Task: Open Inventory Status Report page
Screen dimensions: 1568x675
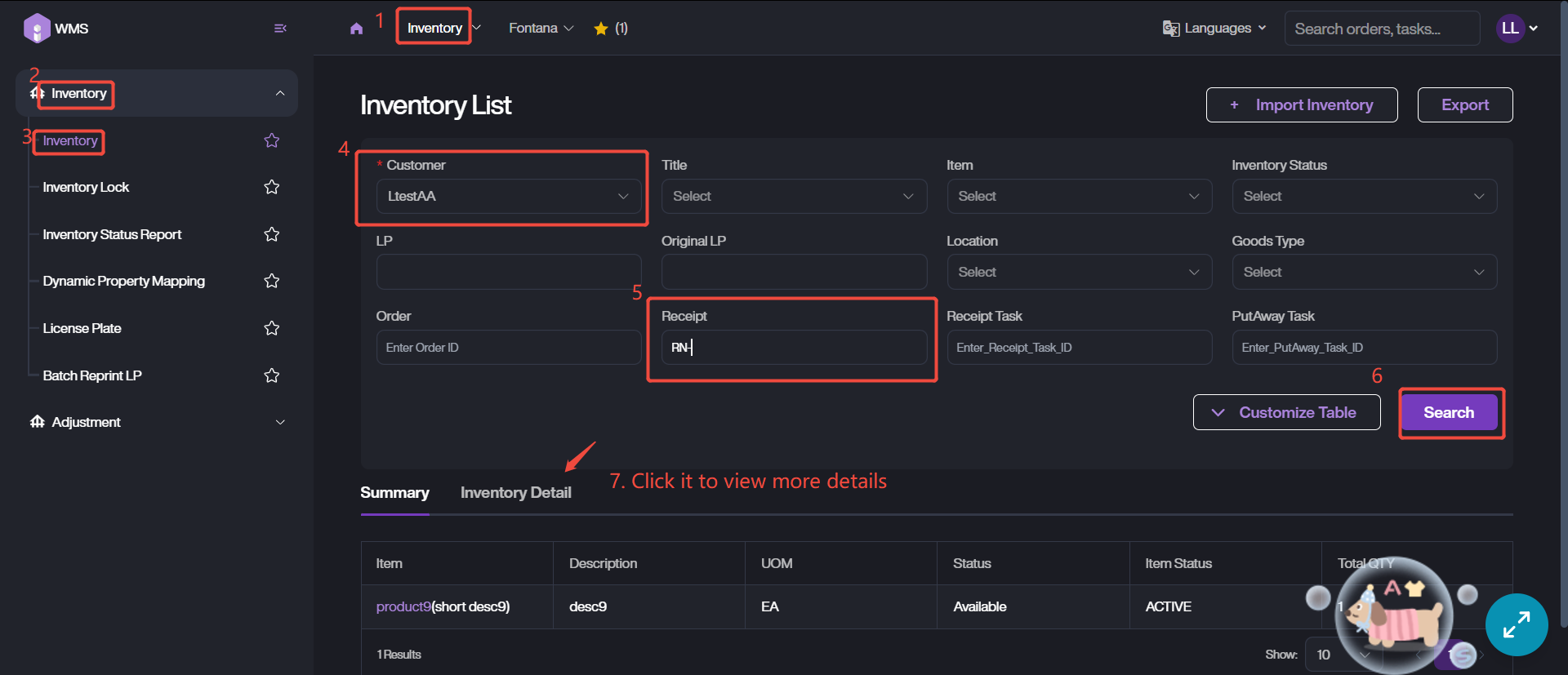Action: [x=112, y=235]
